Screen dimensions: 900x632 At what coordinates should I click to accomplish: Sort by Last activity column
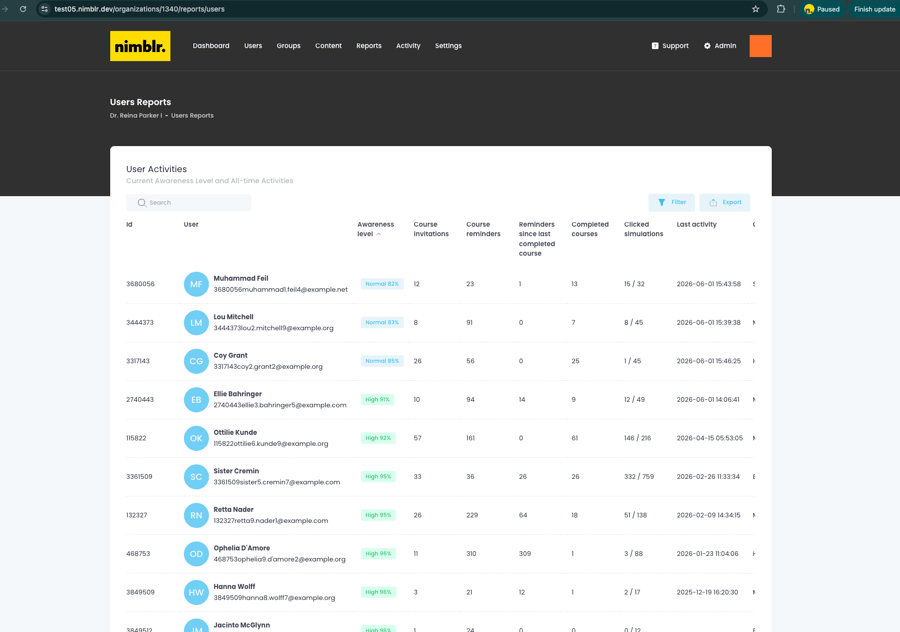pos(696,224)
